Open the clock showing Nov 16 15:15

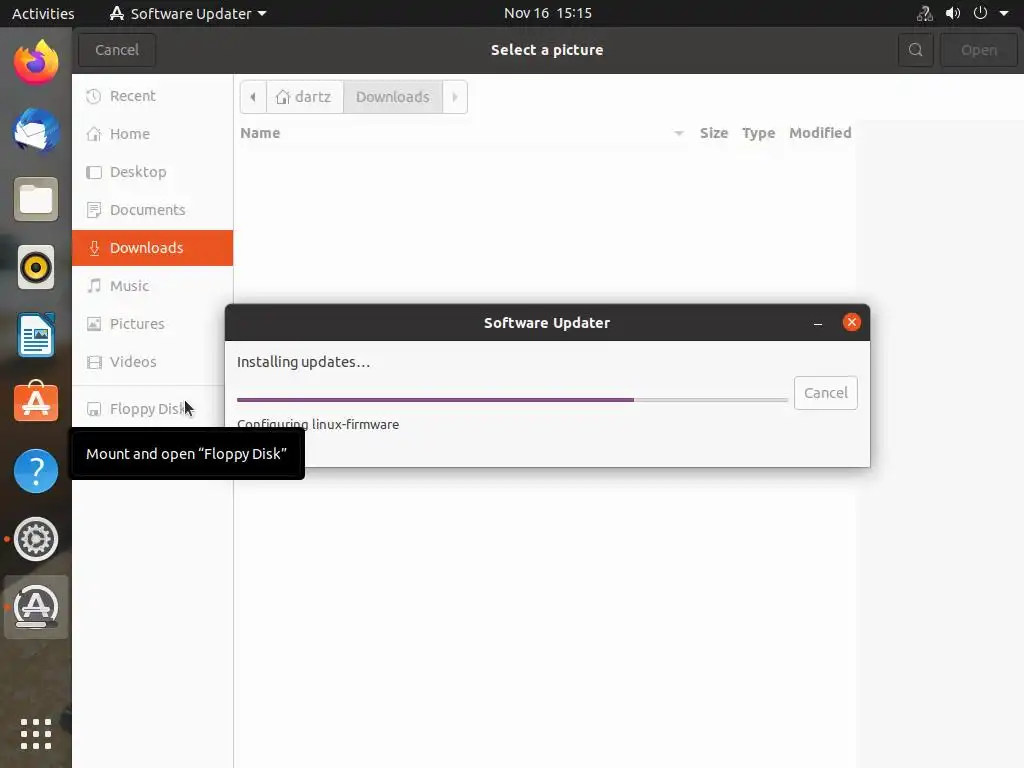(547, 13)
